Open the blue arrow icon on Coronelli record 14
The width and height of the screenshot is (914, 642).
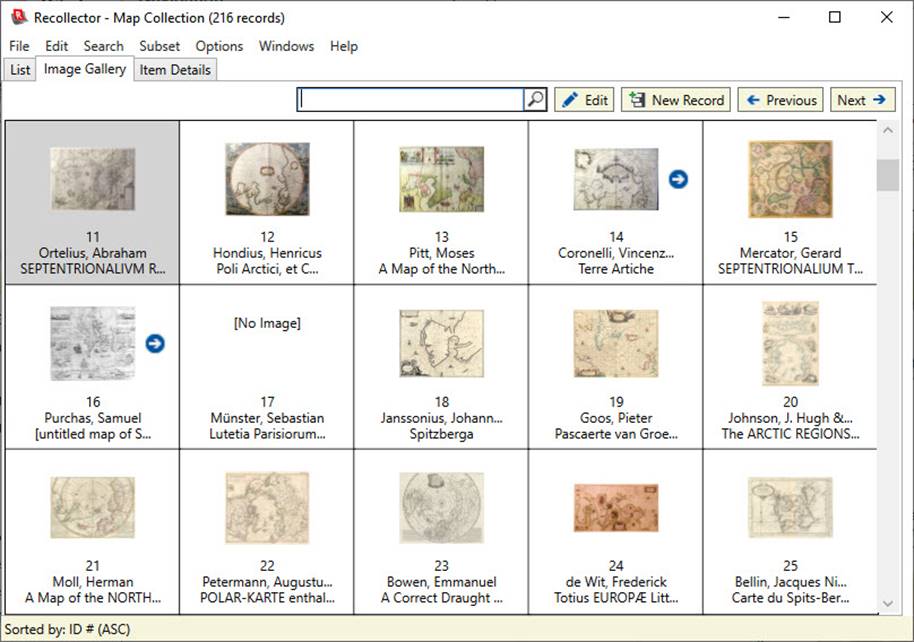(x=678, y=180)
